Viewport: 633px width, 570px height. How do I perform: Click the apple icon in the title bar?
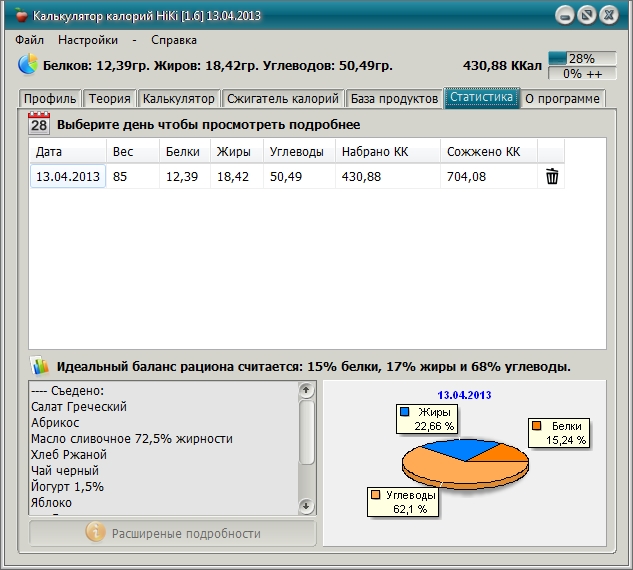click(x=21, y=16)
